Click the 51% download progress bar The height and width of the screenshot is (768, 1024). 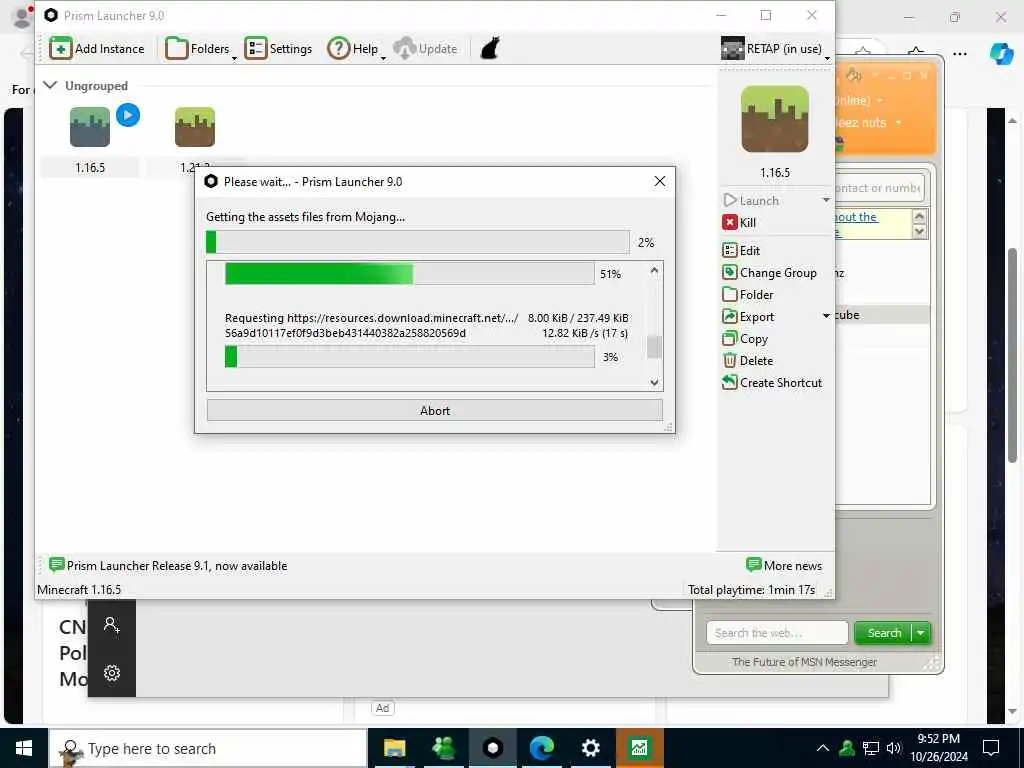[x=409, y=274]
